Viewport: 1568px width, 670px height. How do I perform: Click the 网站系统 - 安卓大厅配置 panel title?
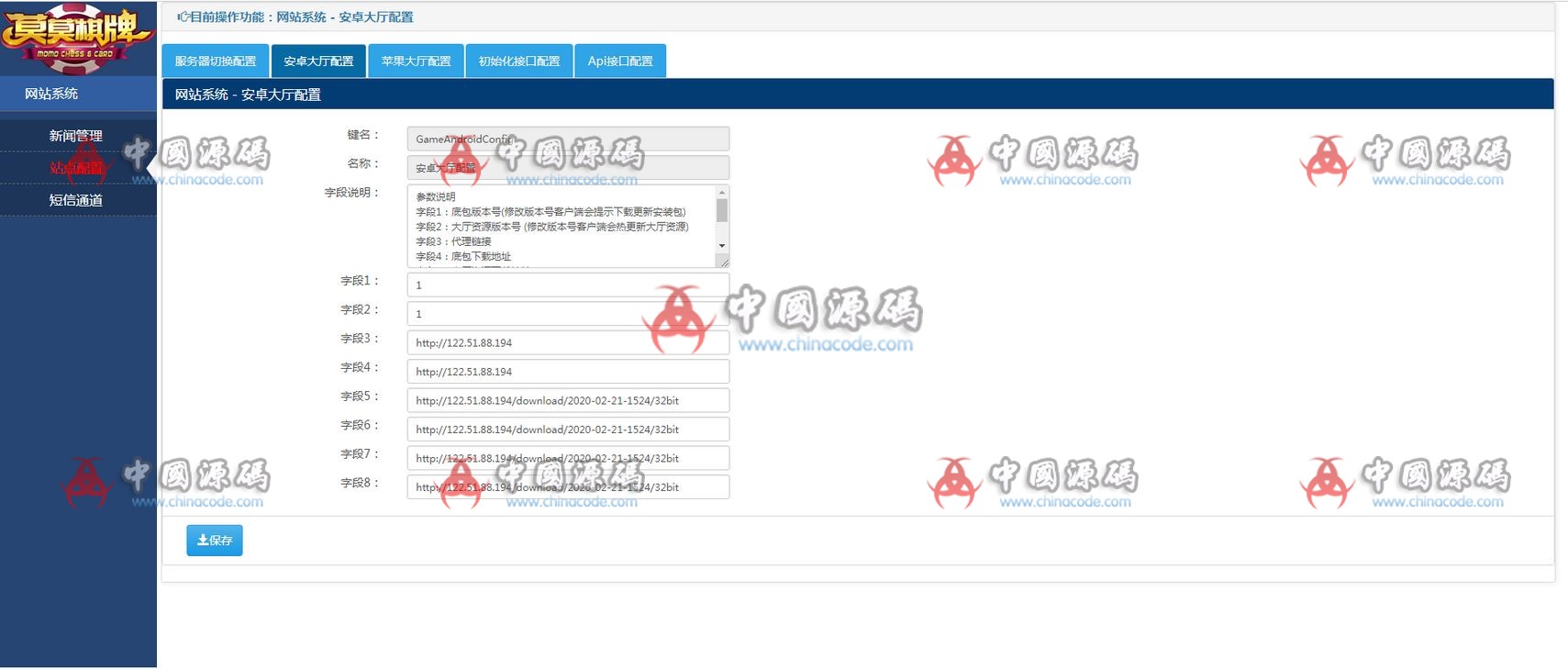248,95
